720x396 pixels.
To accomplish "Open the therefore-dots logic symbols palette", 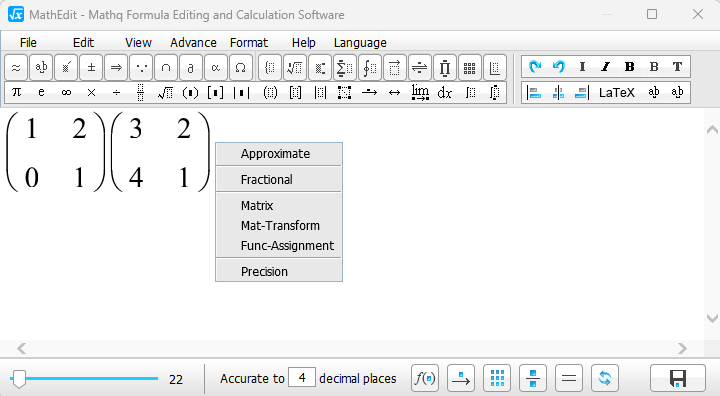I will tap(141, 68).
